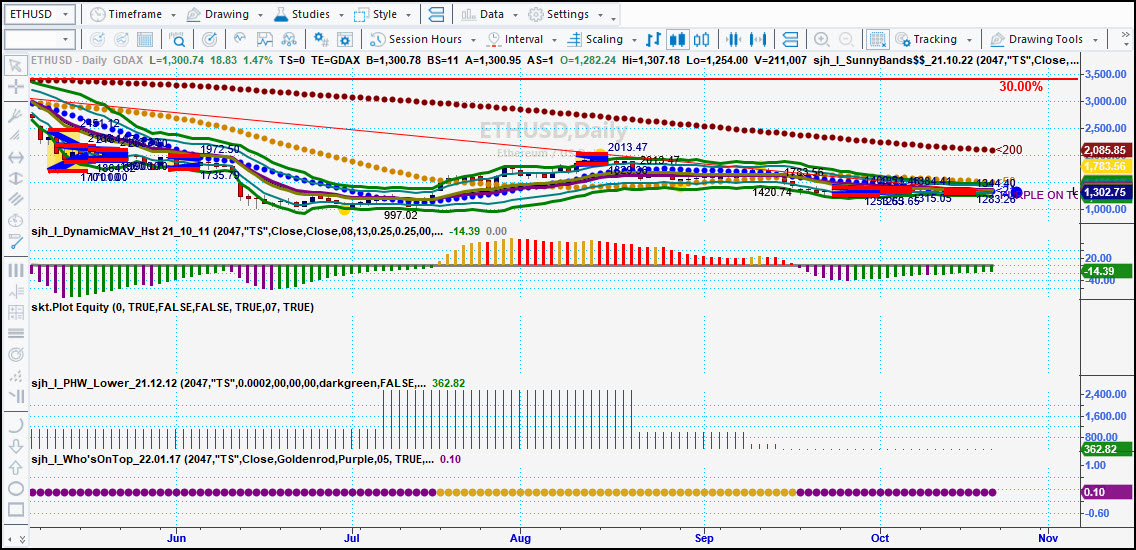Open the Settings menu

click(x=567, y=14)
